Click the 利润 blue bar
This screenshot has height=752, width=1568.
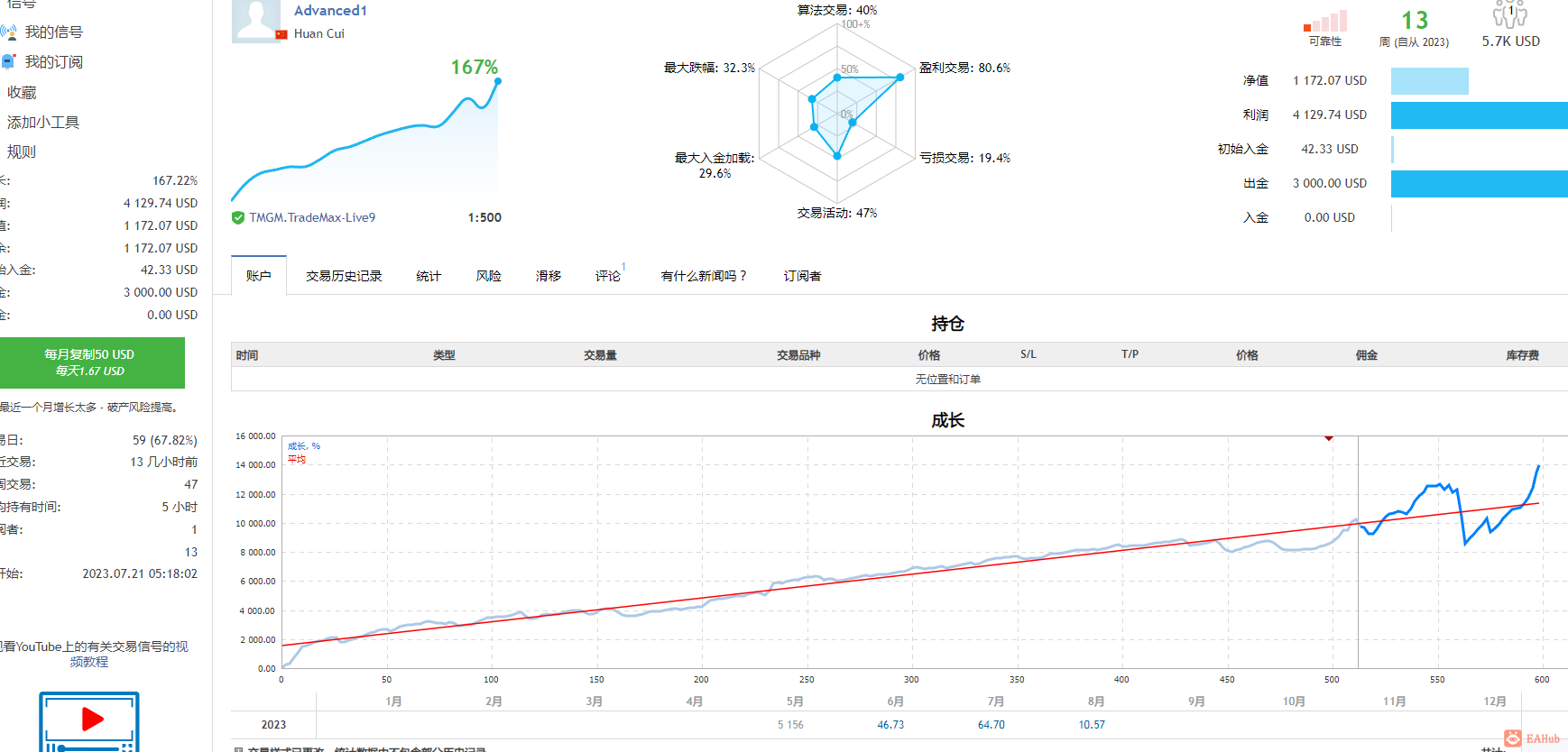[1480, 115]
